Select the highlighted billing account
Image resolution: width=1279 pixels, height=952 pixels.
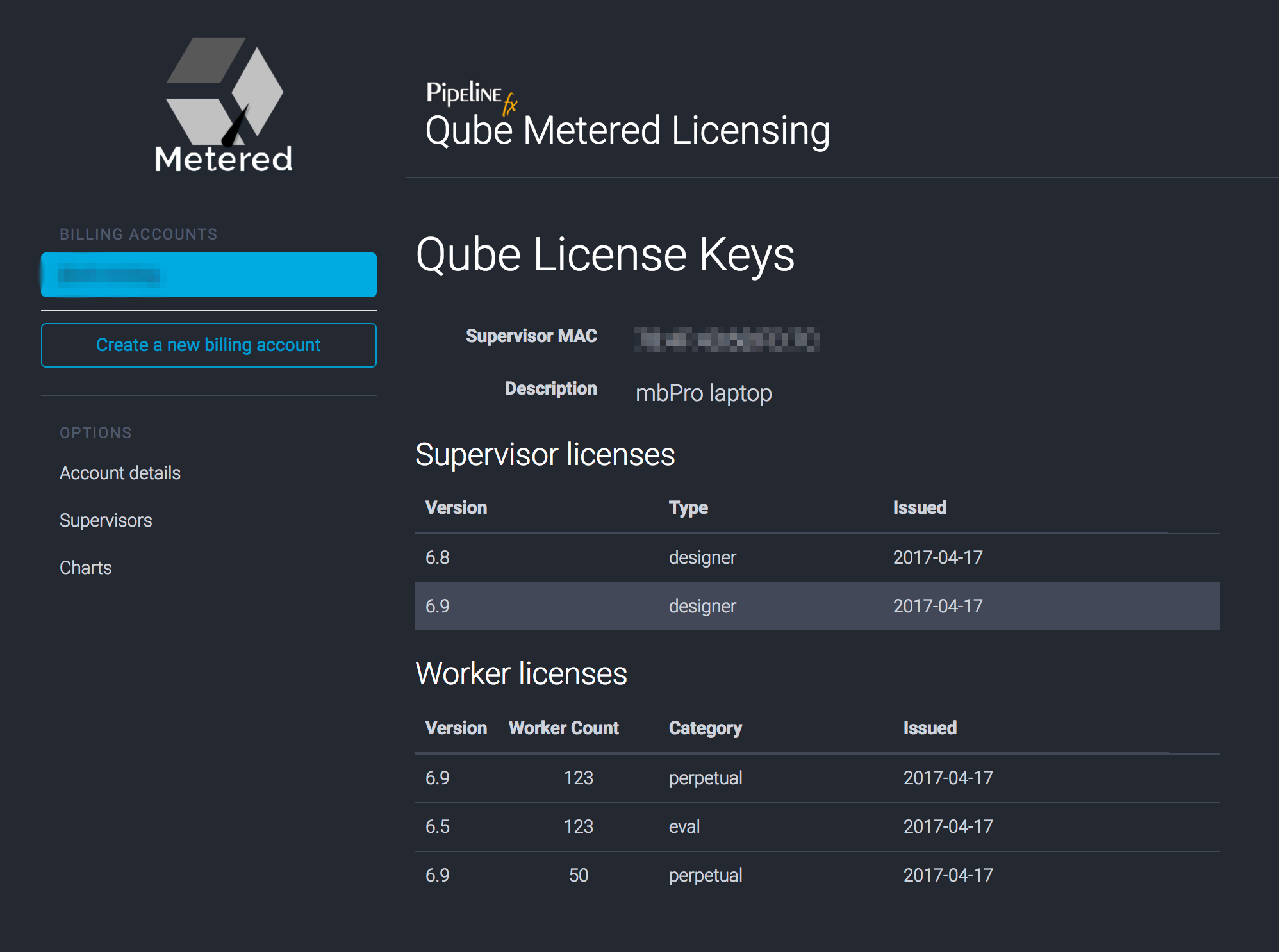tap(209, 275)
